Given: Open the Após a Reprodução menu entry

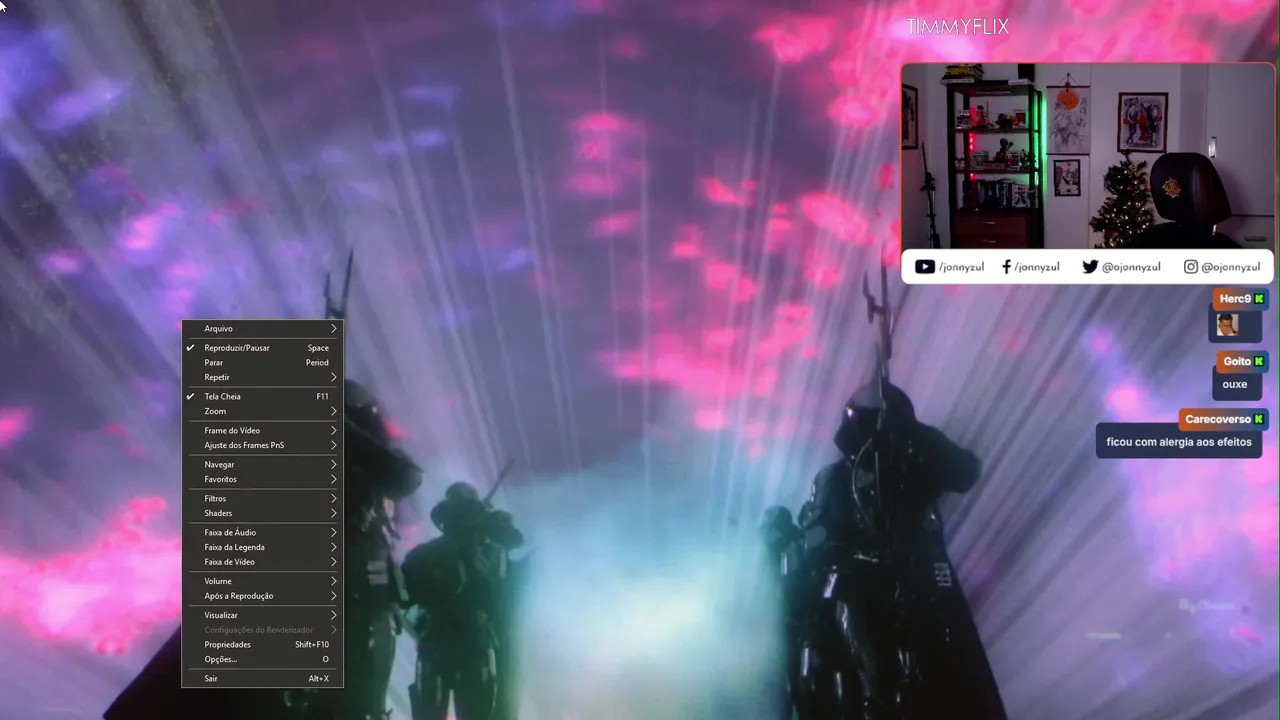Looking at the screenshot, I should click(x=262, y=596).
